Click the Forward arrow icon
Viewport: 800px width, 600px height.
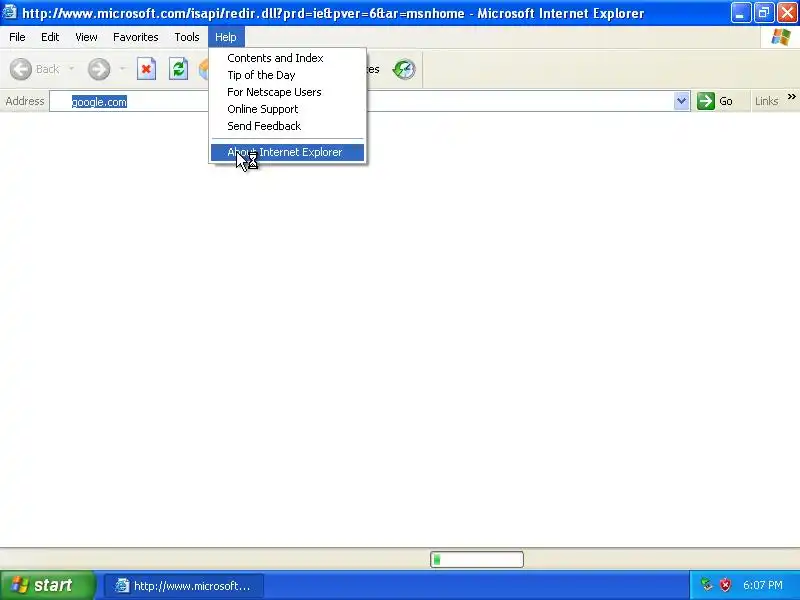coord(98,69)
